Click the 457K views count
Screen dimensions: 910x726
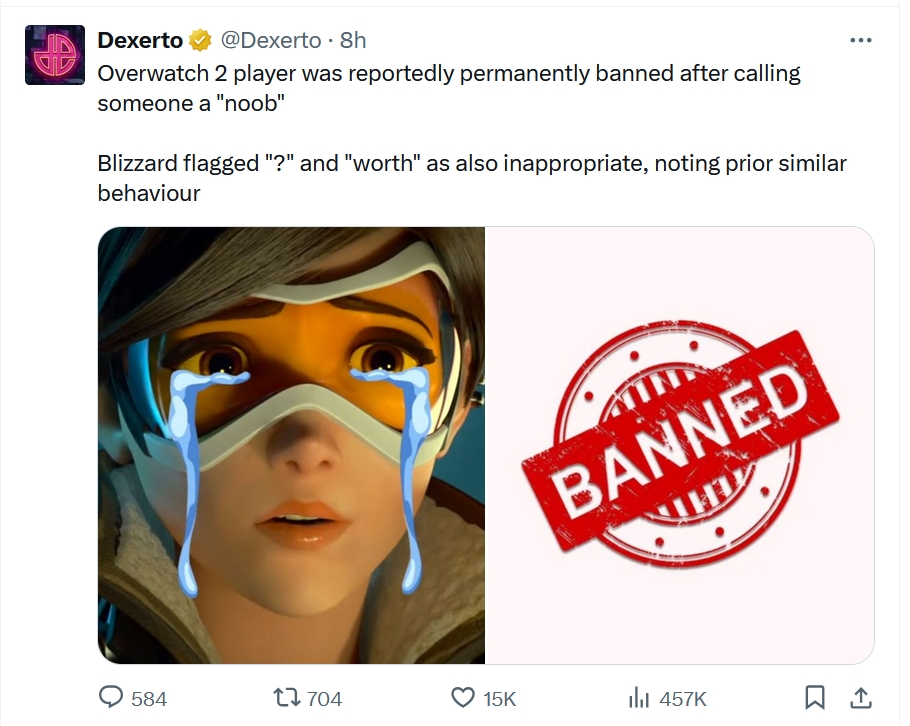click(x=682, y=699)
